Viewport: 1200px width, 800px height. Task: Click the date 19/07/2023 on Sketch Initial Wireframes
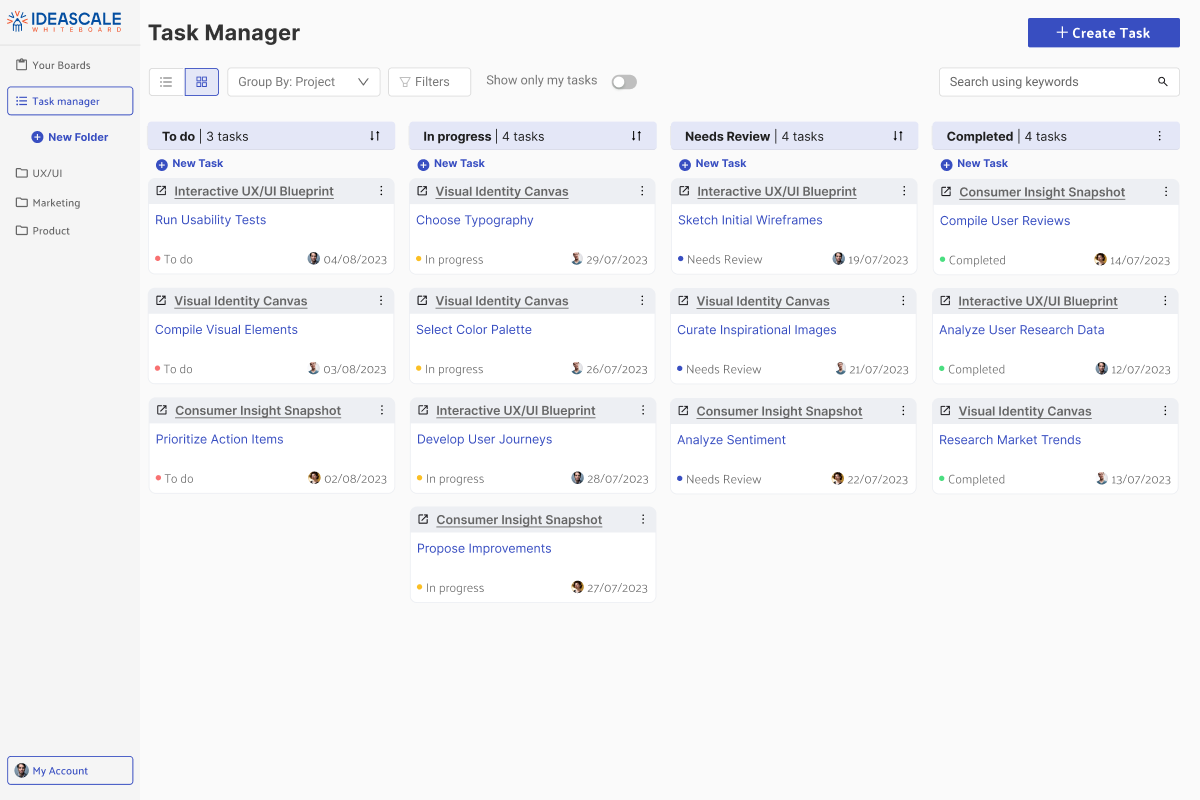point(878,259)
